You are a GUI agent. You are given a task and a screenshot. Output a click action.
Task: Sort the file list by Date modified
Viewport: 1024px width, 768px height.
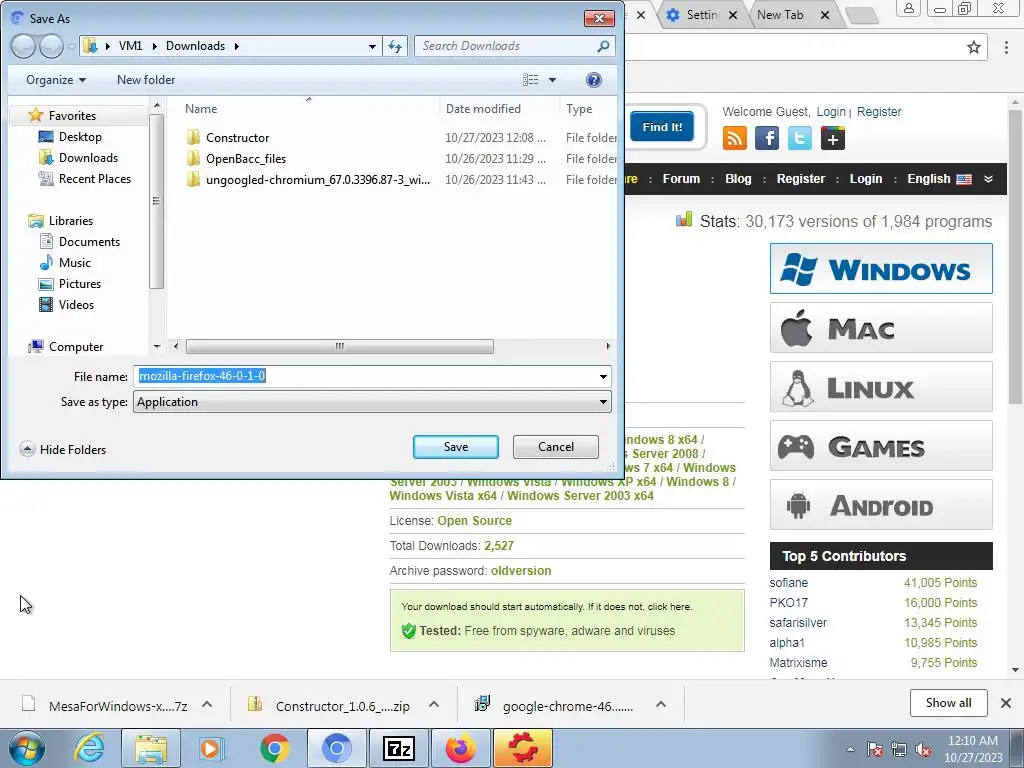(x=483, y=109)
